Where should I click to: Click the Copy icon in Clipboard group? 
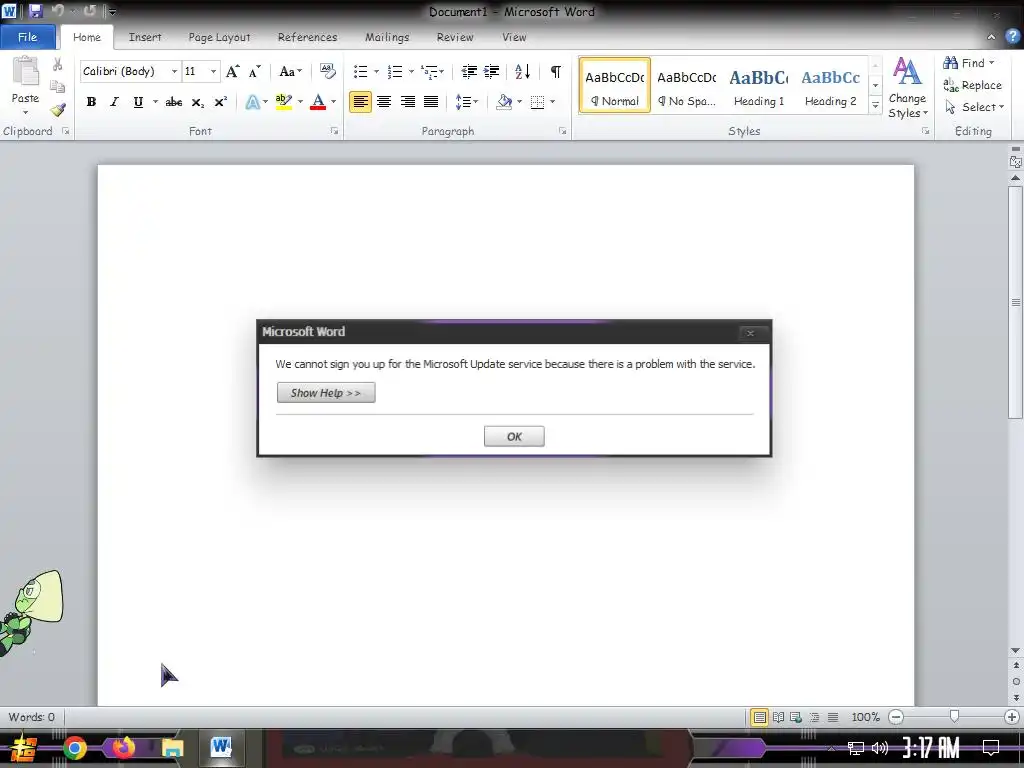coord(57,86)
